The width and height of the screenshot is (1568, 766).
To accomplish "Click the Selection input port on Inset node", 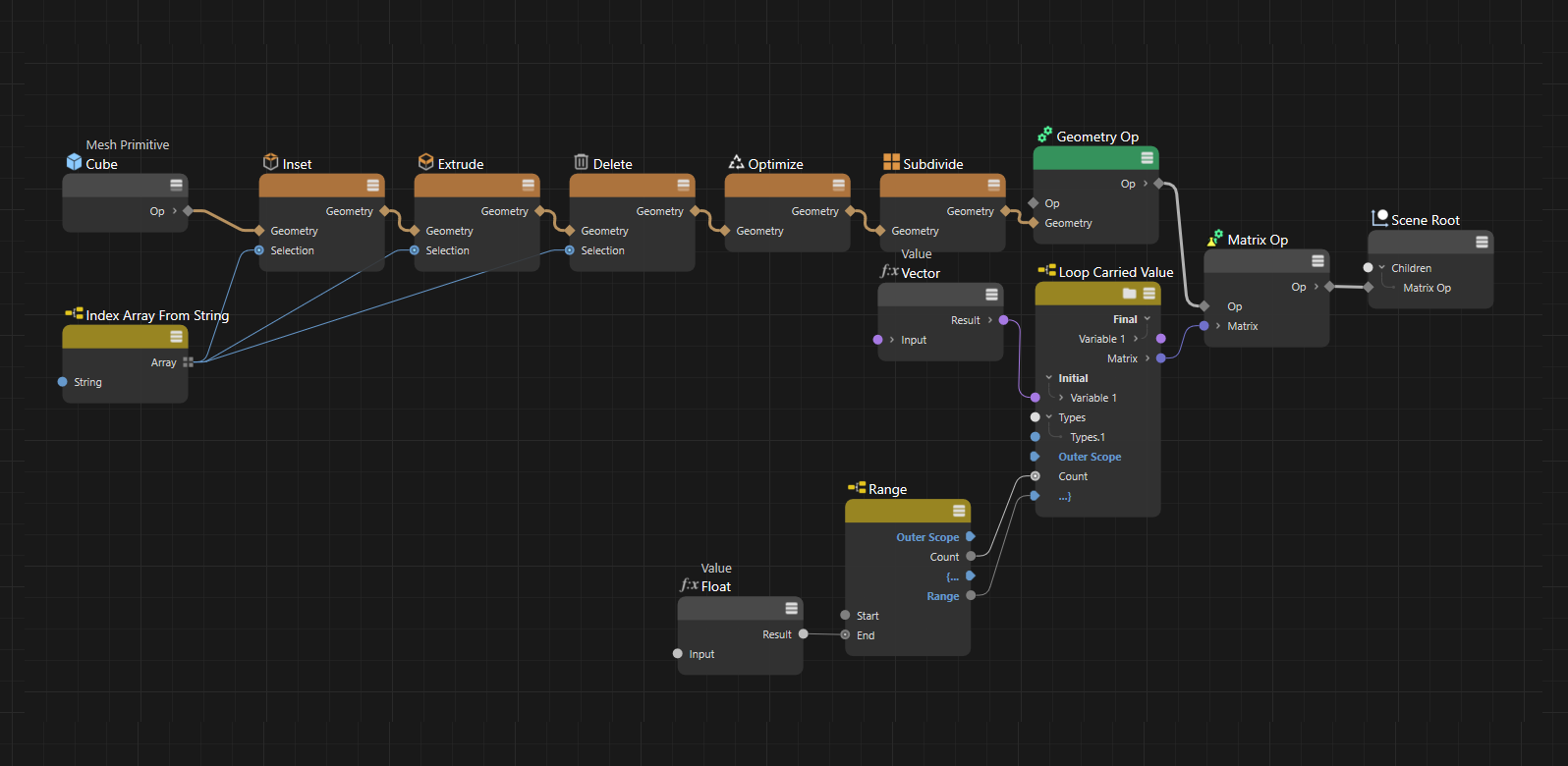I will tap(259, 250).
